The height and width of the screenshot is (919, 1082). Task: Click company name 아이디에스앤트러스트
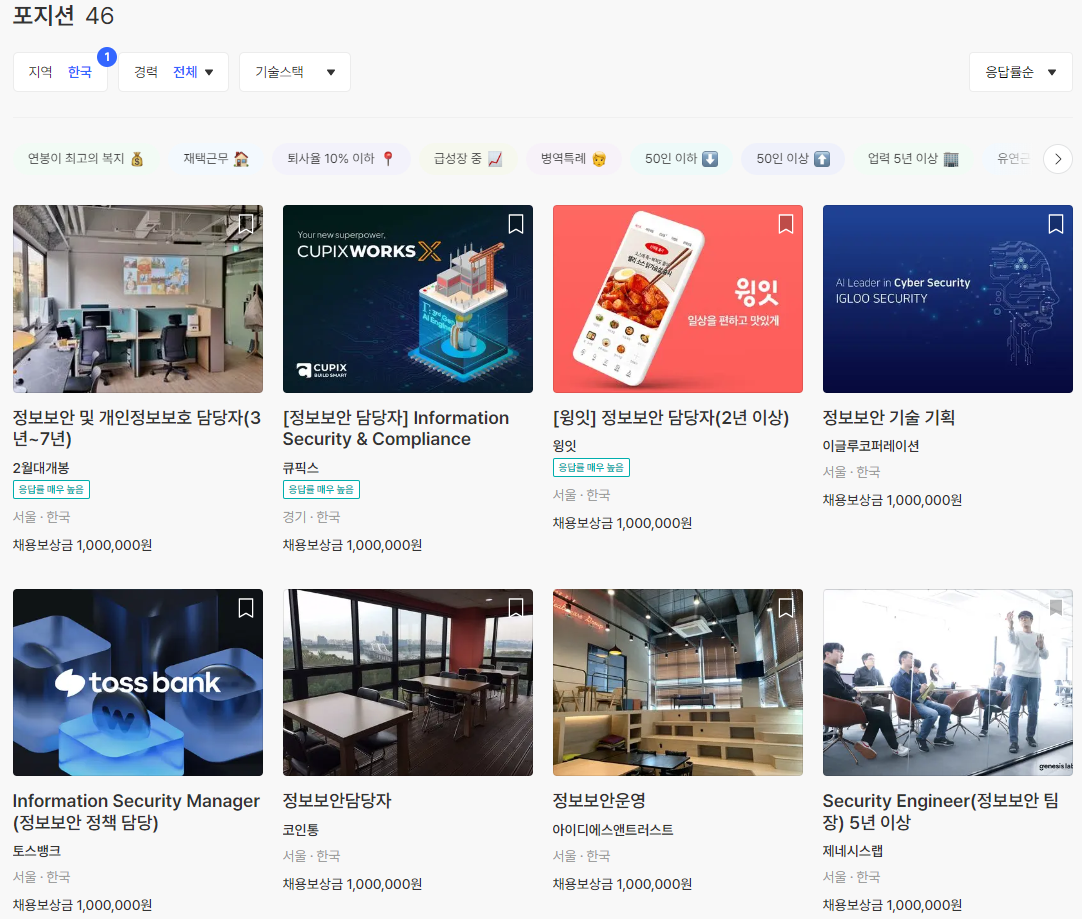pyautogui.click(x=613, y=829)
